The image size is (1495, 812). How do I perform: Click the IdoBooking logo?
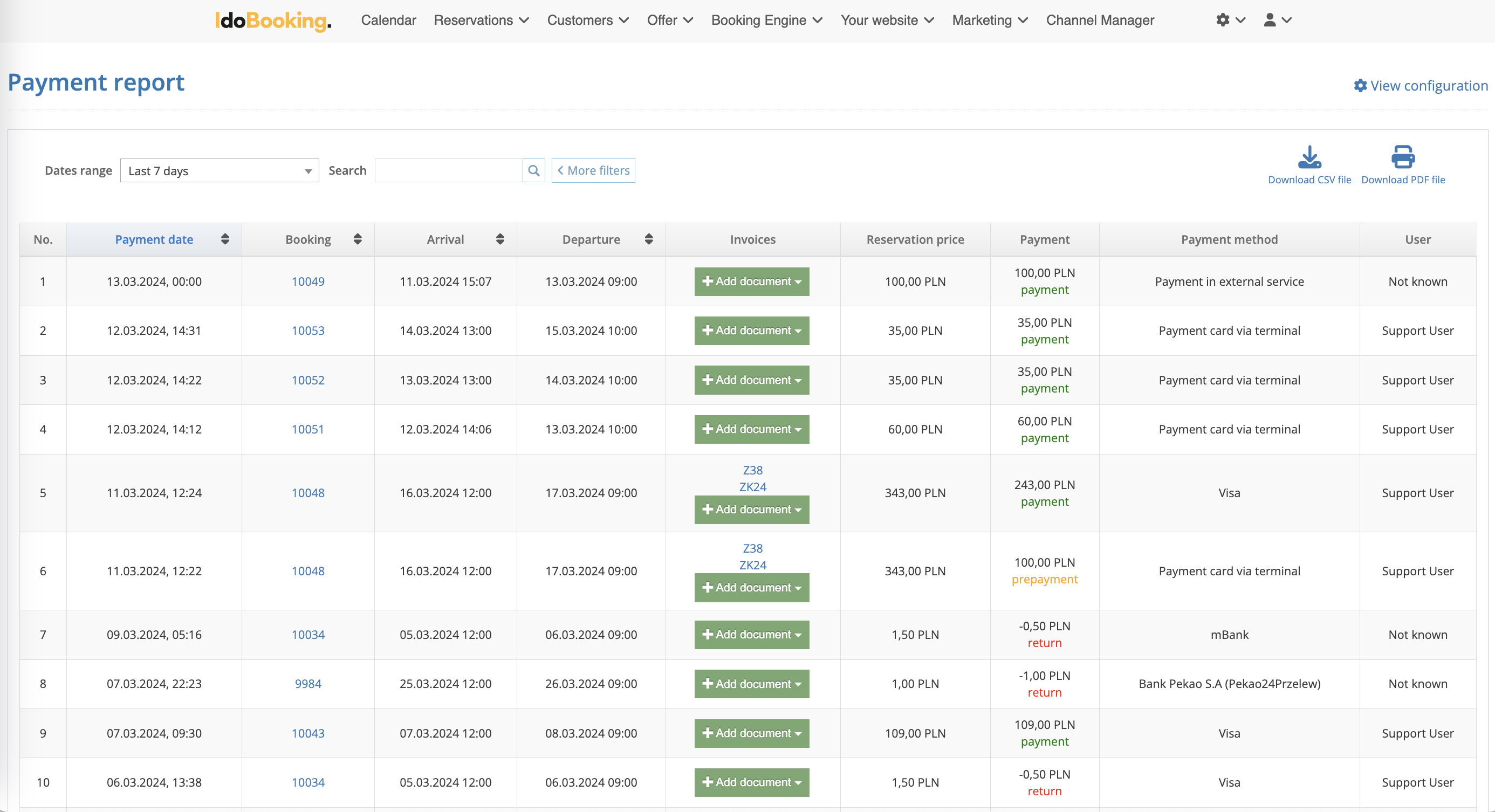[273, 21]
